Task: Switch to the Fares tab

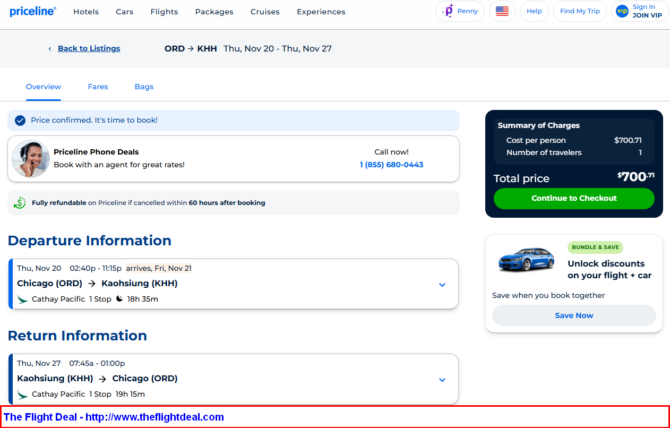Action: [x=98, y=87]
